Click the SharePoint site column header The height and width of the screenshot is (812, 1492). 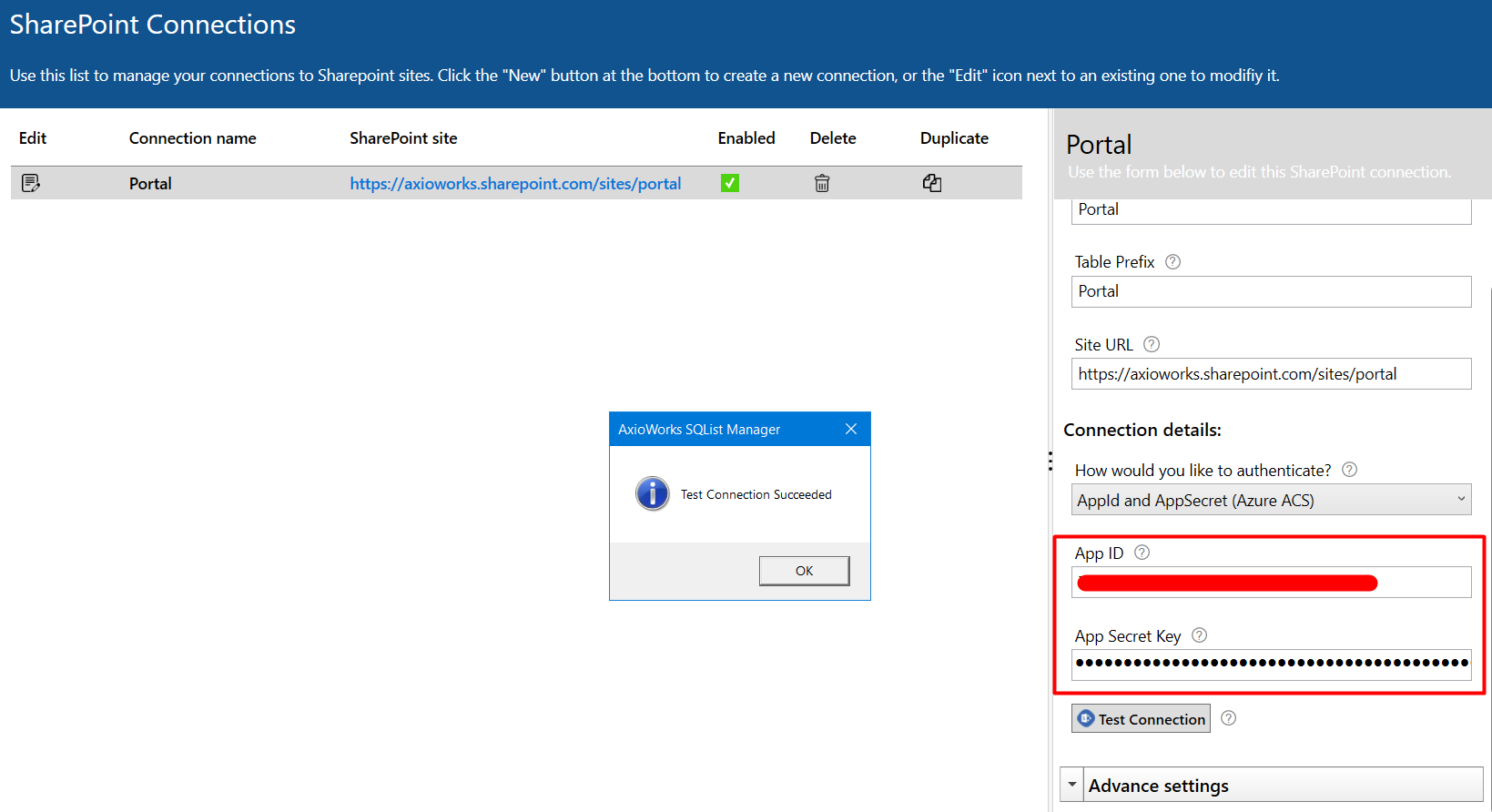[x=403, y=138]
